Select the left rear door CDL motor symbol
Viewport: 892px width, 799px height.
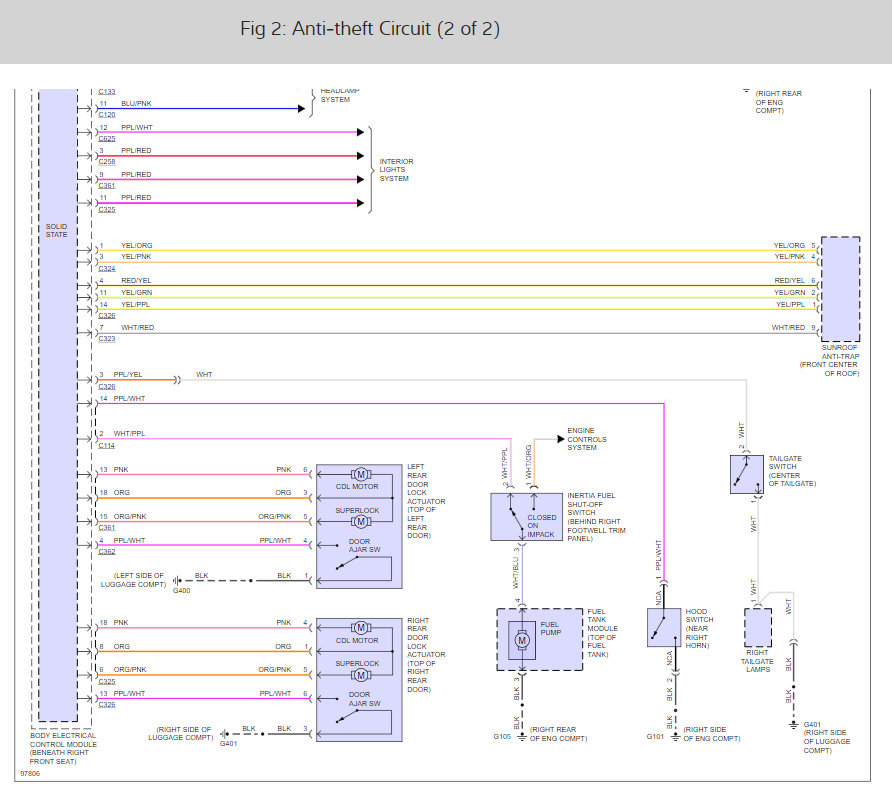coord(362,473)
